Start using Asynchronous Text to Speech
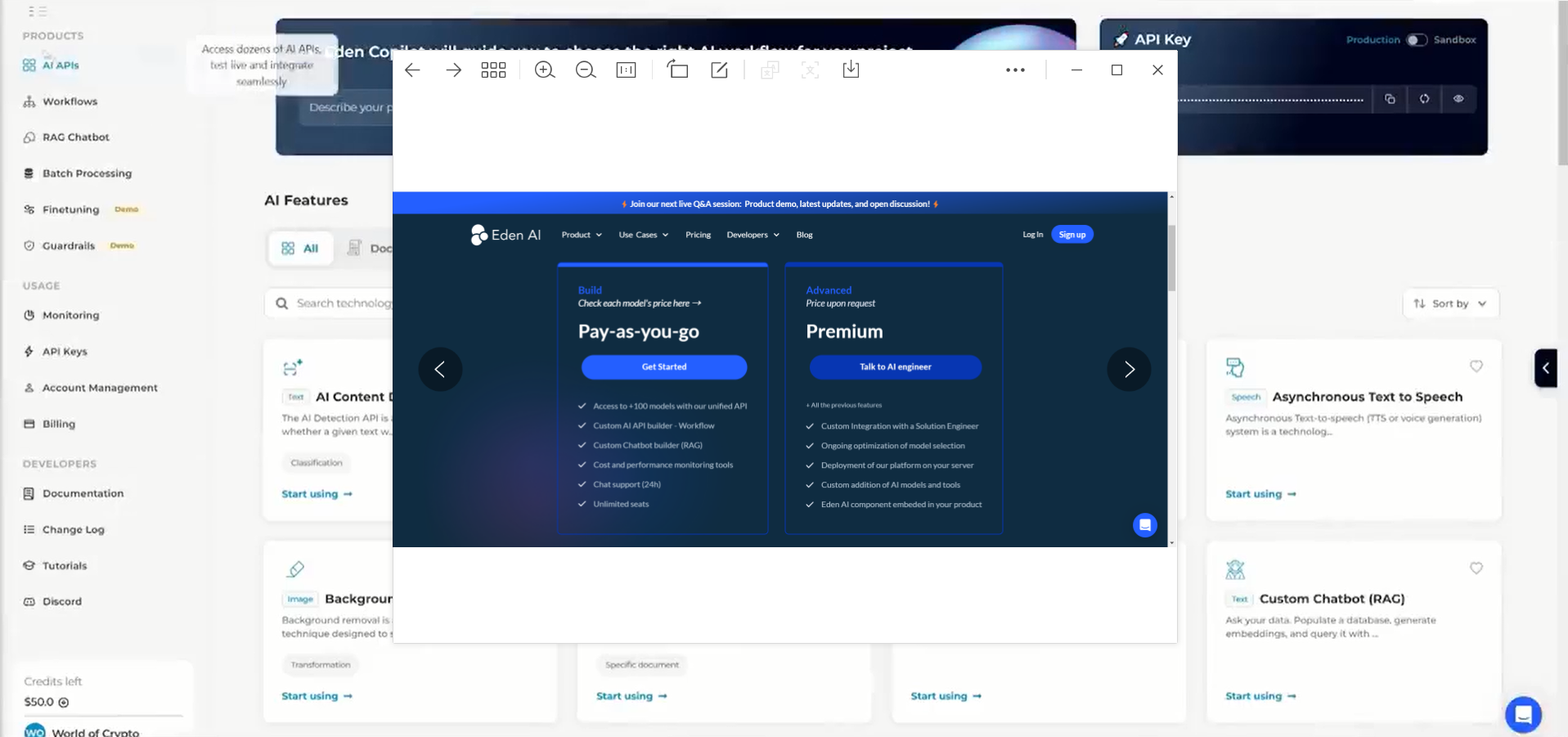 coord(1260,494)
